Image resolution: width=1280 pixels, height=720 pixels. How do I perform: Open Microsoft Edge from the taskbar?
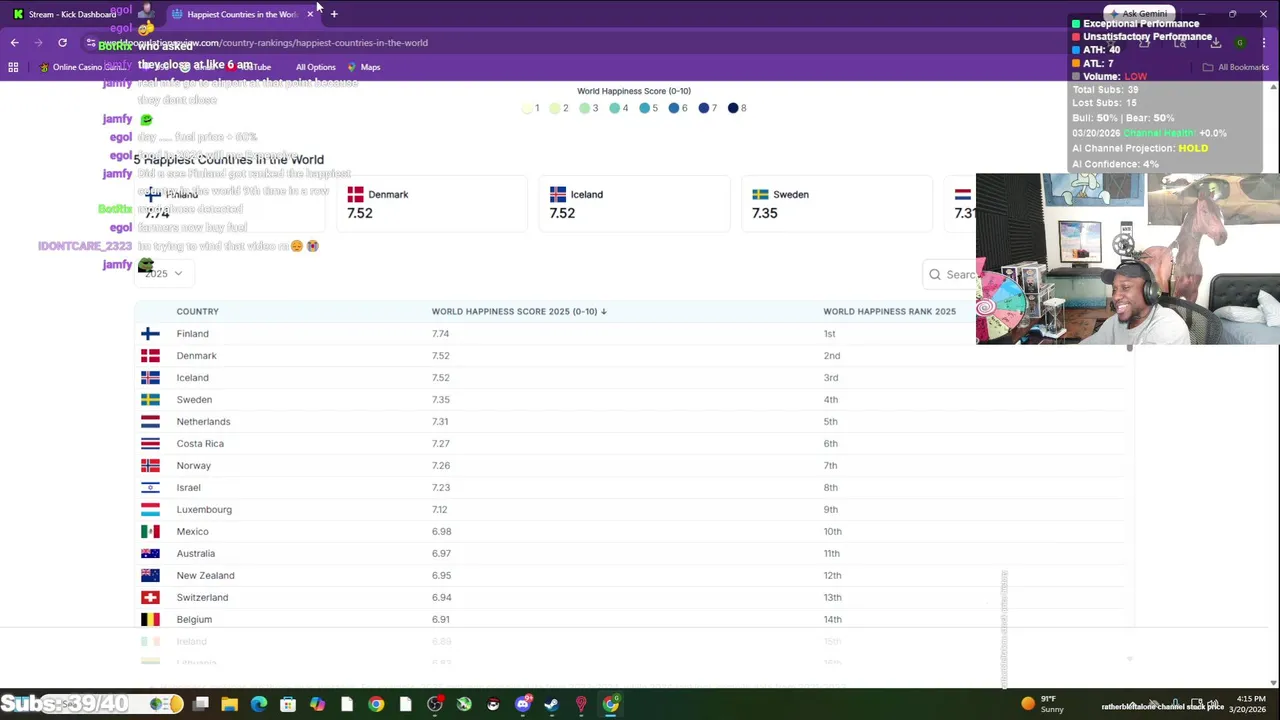click(259, 704)
